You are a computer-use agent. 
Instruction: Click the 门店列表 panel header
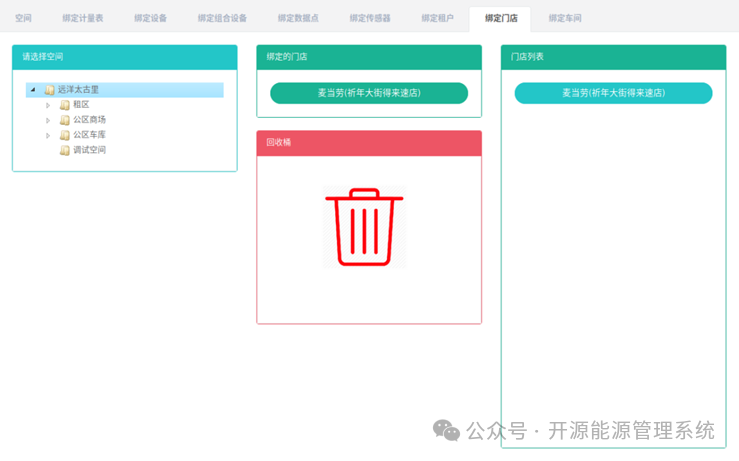click(x=613, y=57)
